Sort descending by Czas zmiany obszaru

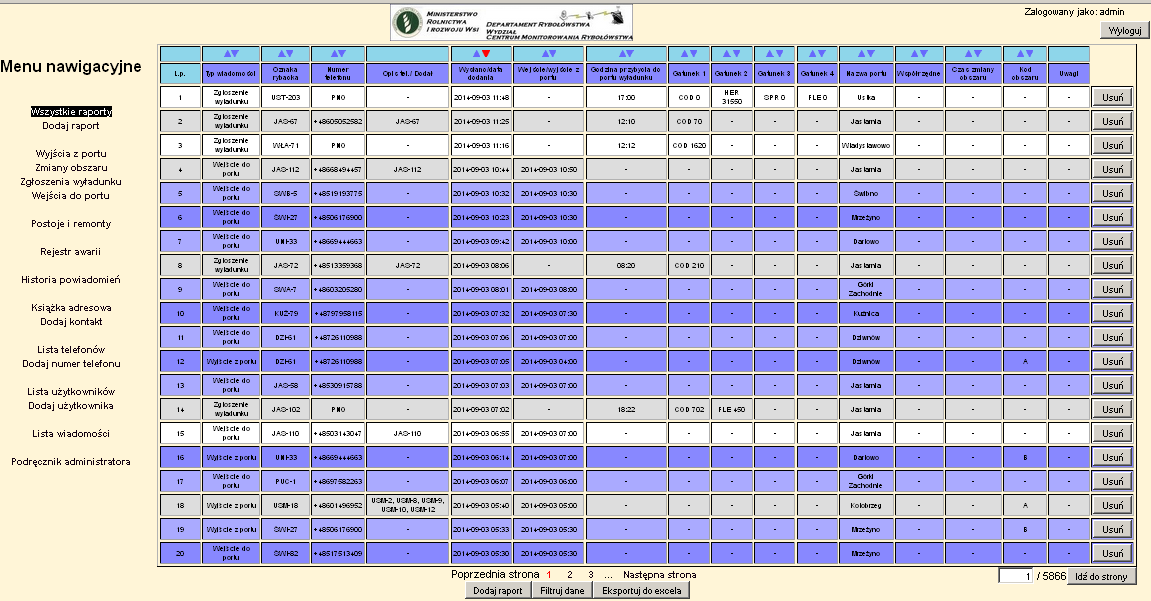(x=978, y=54)
